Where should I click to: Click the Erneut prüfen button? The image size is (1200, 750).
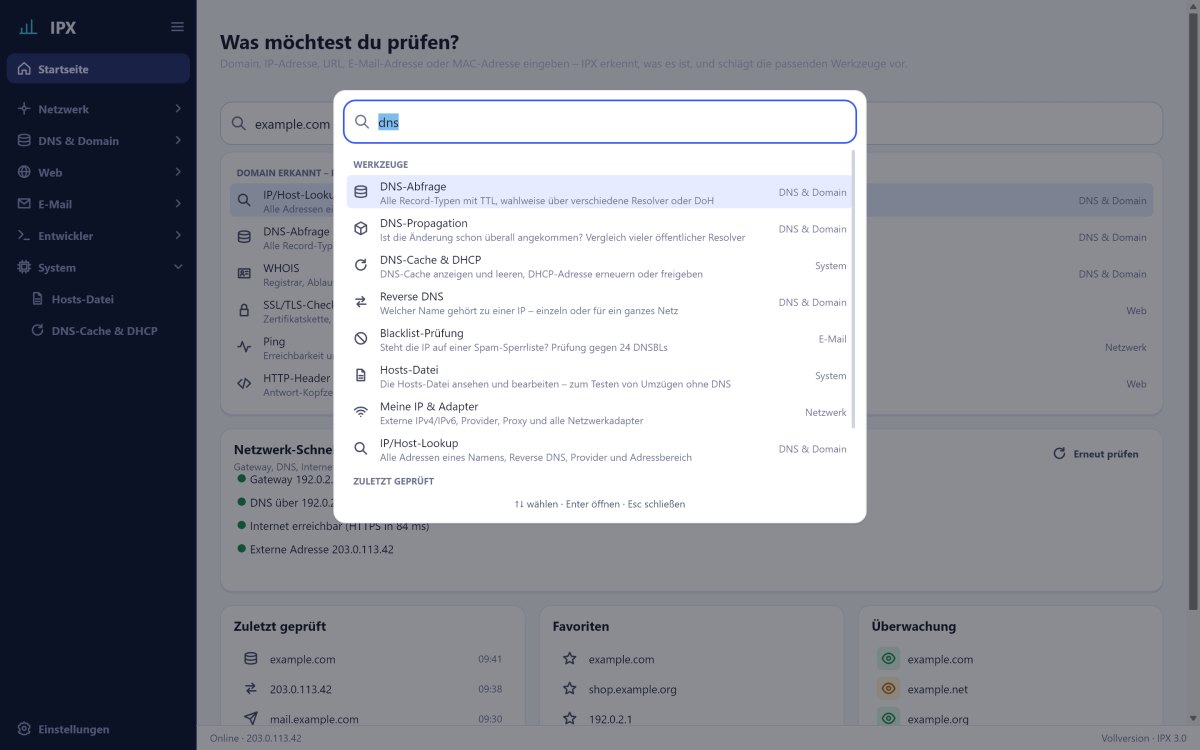pos(1096,454)
